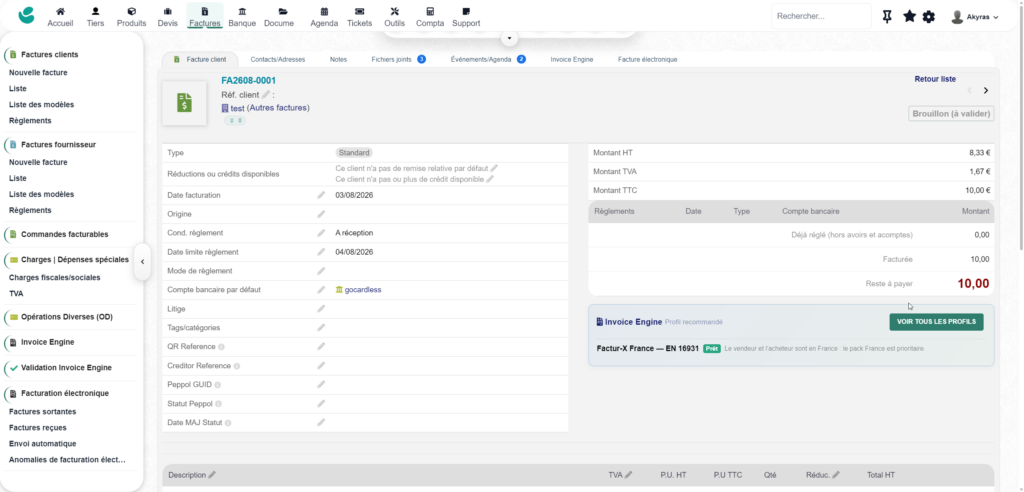Switch to the Invoice Engine tab
Viewport: 1024px width, 492px height.
571,59
